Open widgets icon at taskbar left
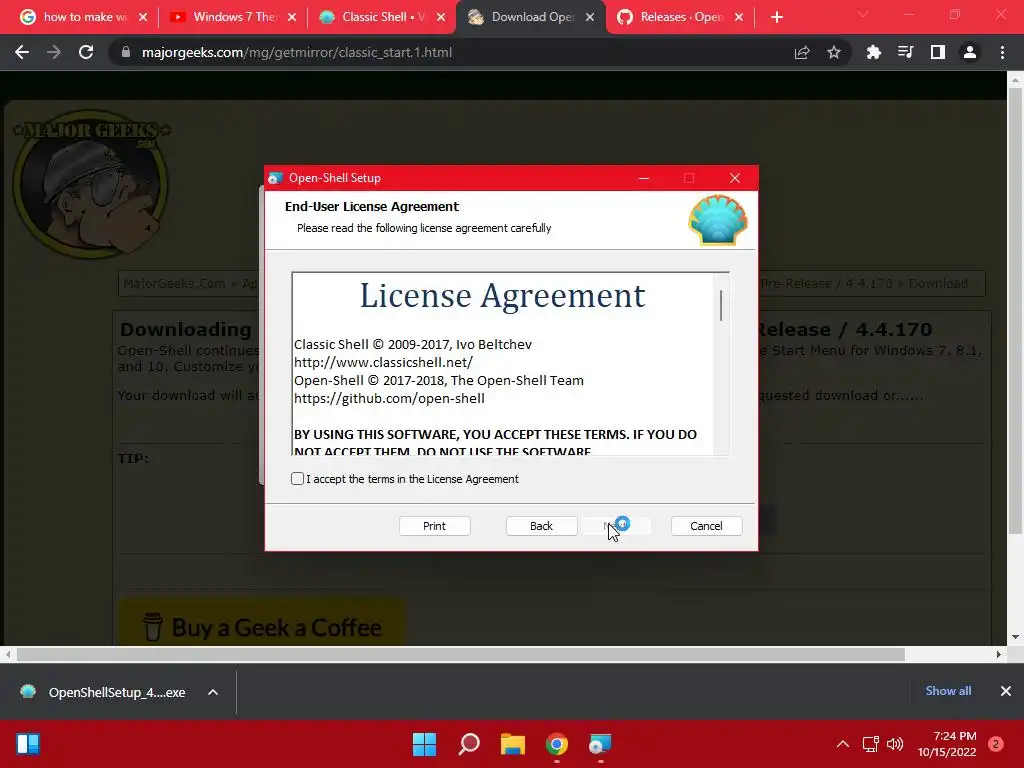 [x=28, y=744]
